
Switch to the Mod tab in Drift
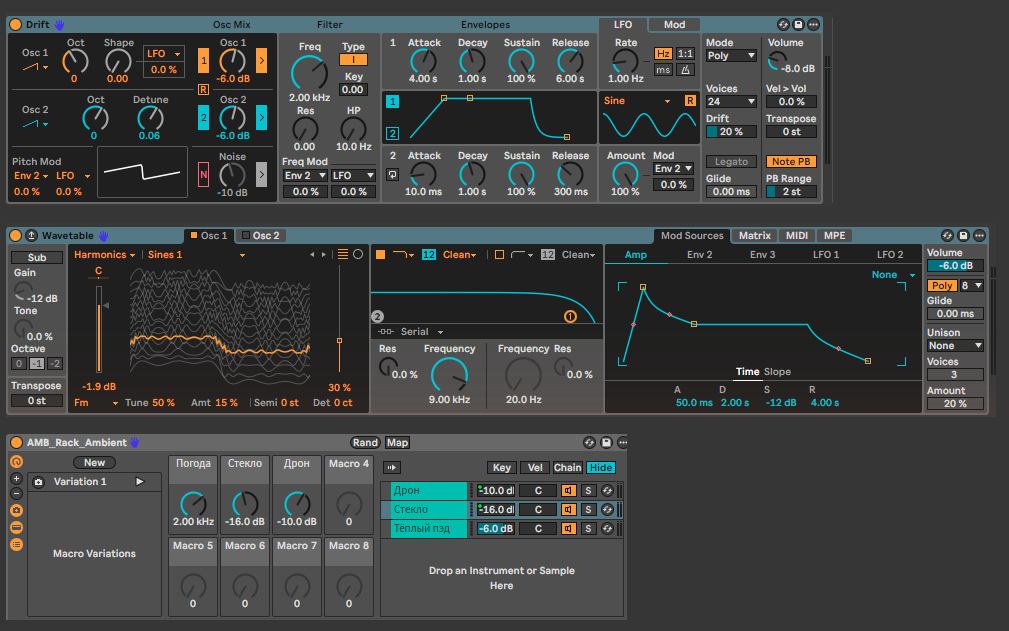pyautogui.click(x=674, y=24)
